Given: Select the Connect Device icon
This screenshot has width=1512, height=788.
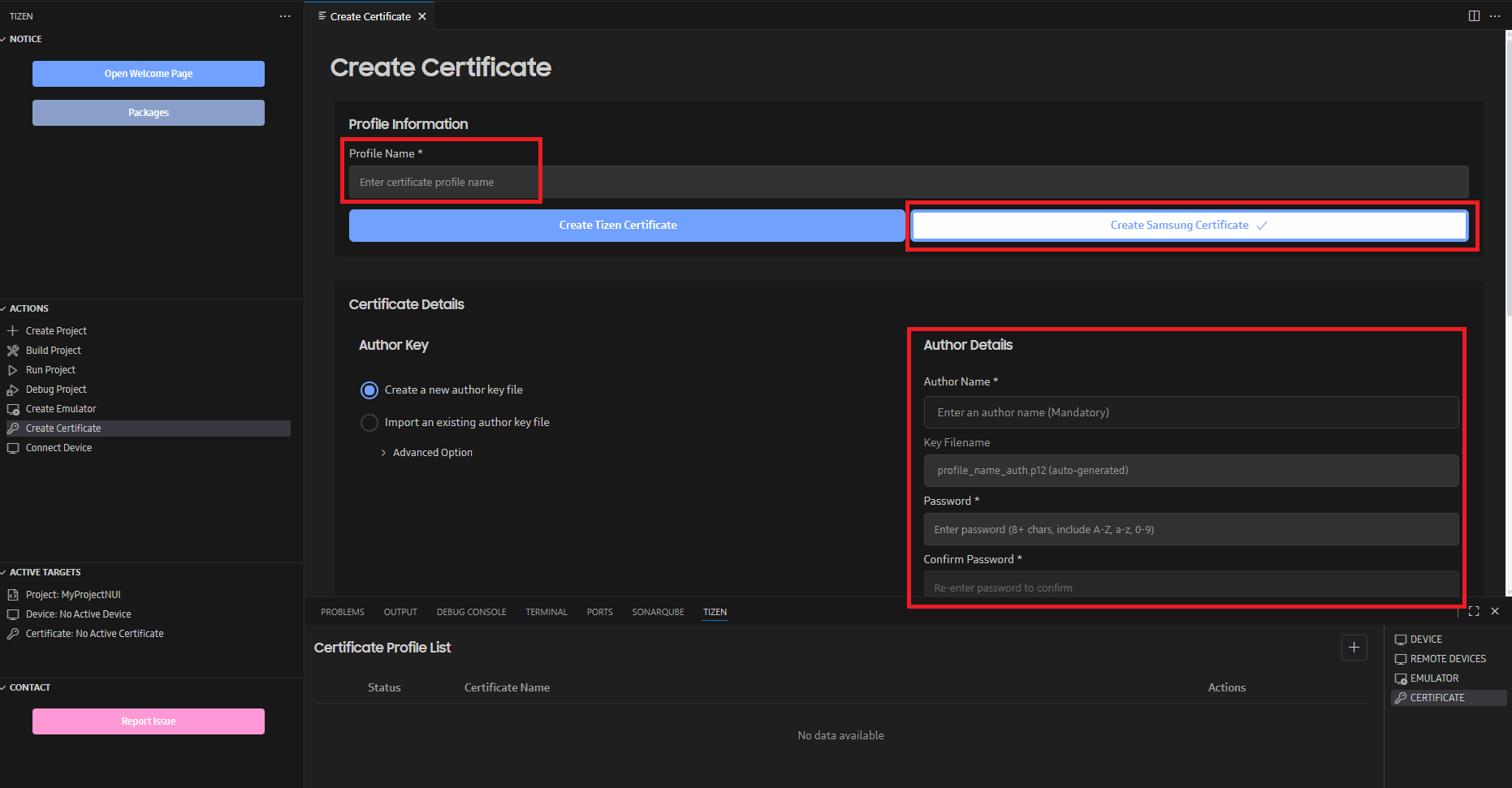Looking at the screenshot, I should tap(13, 447).
